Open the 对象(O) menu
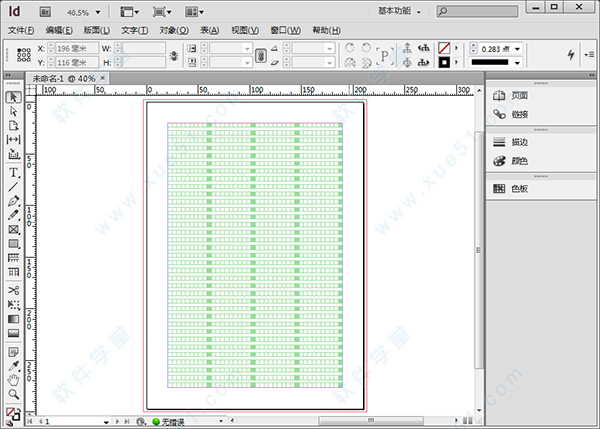Screen dimensions: 600x429 (x=174, y=30)
